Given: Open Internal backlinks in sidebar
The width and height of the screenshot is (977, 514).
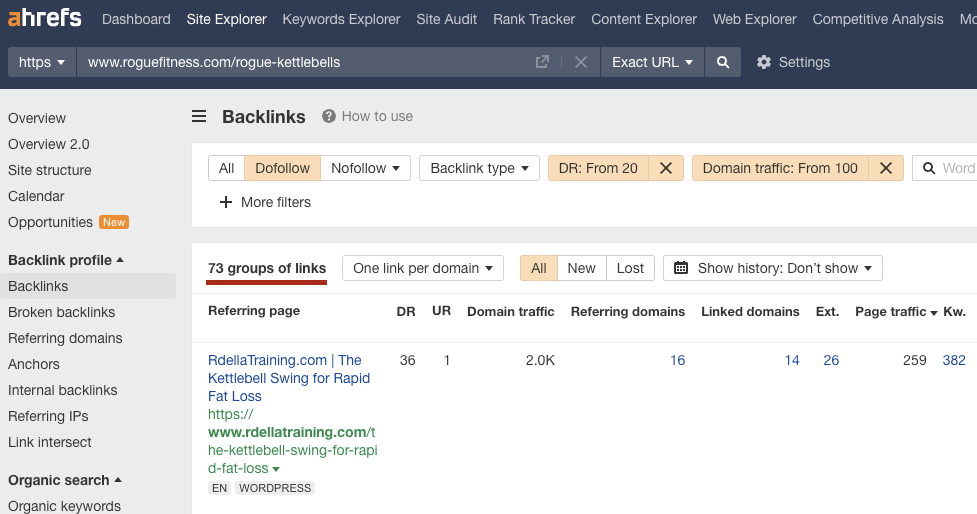Looking at the screenshot, I should pos(62,390).
